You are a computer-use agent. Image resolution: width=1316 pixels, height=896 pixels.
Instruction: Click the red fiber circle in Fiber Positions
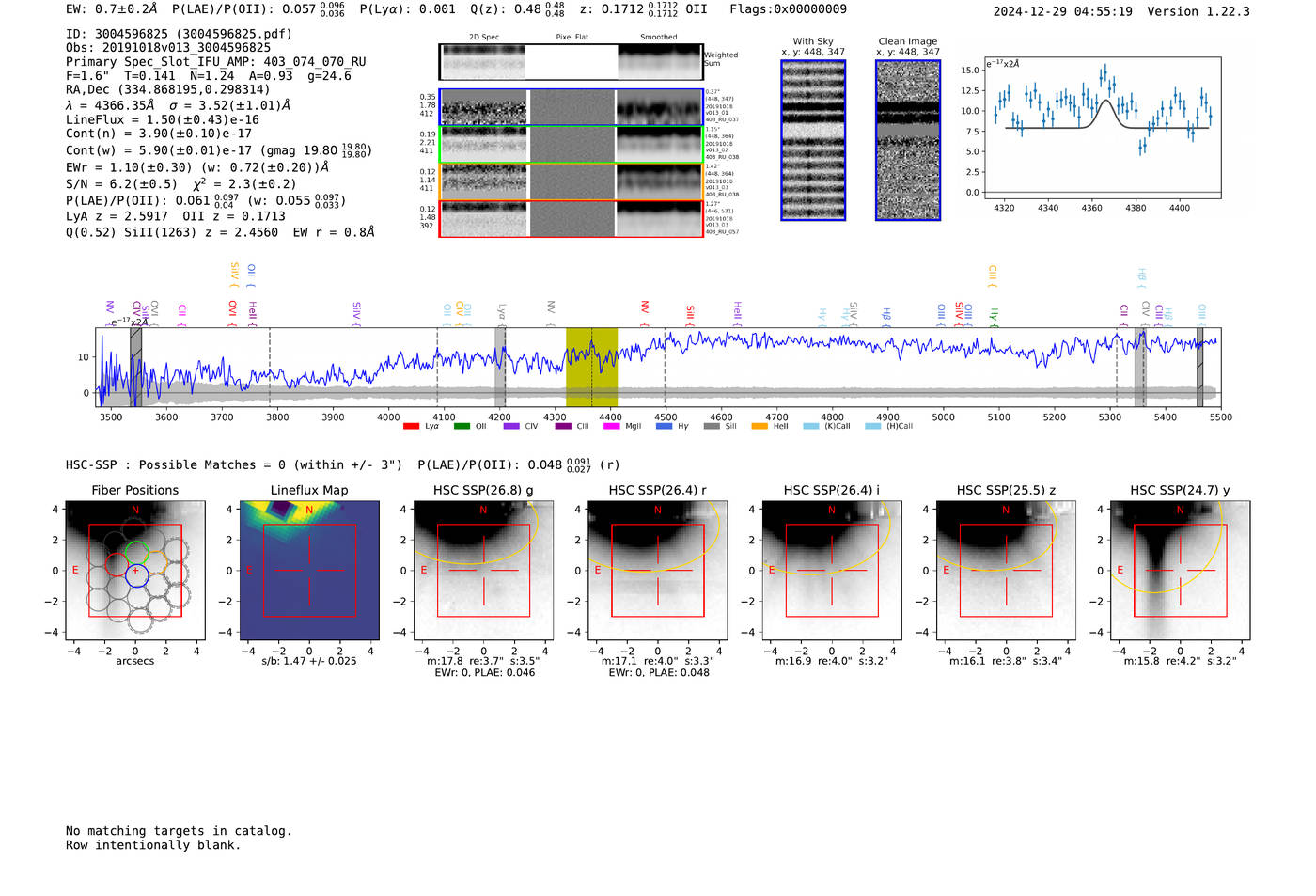point(117,564)
